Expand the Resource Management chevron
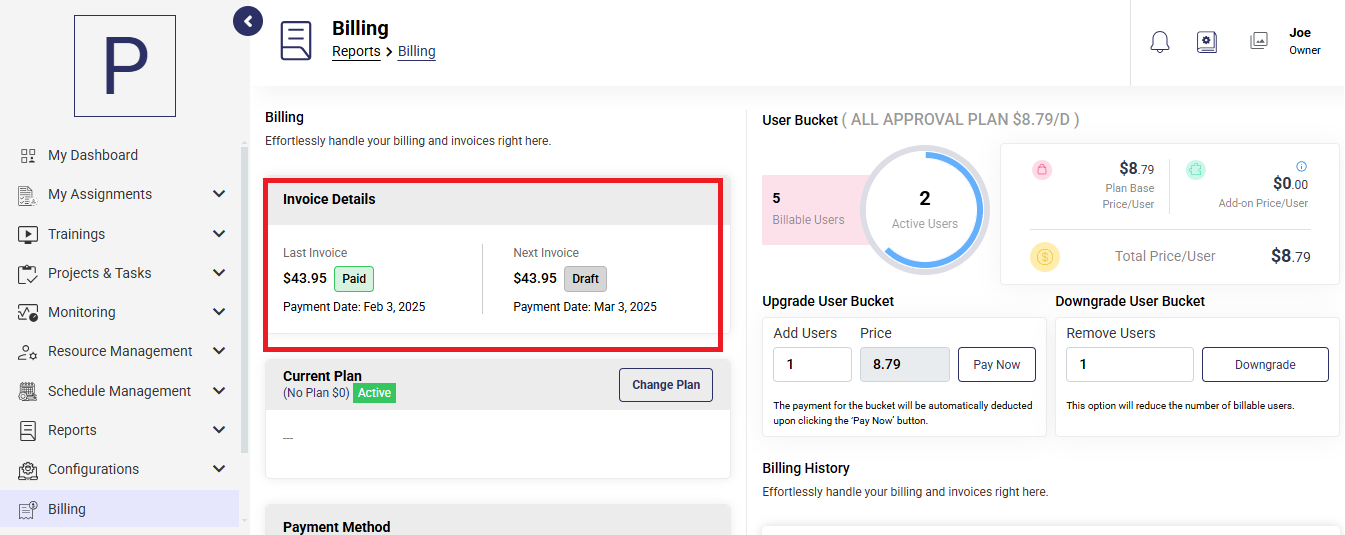This screenshot has height=535, width=1345. click(219, 351)
